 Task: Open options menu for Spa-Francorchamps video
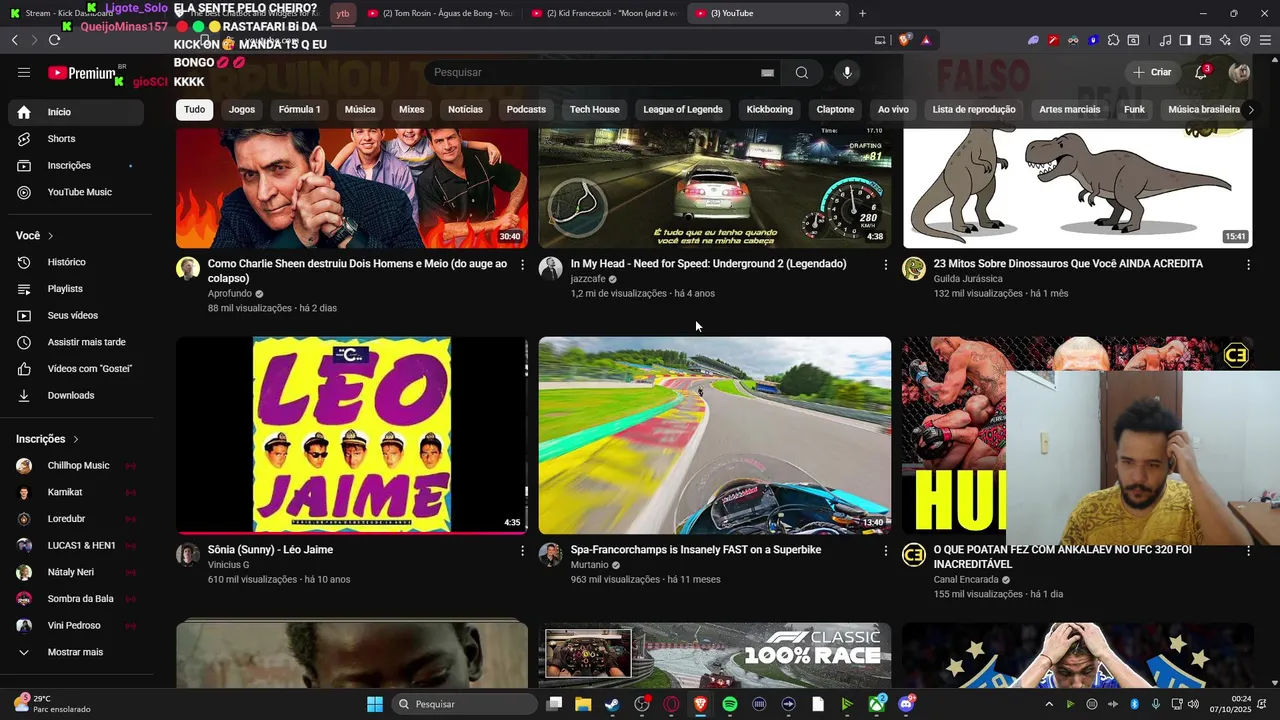tap(885, 551)
